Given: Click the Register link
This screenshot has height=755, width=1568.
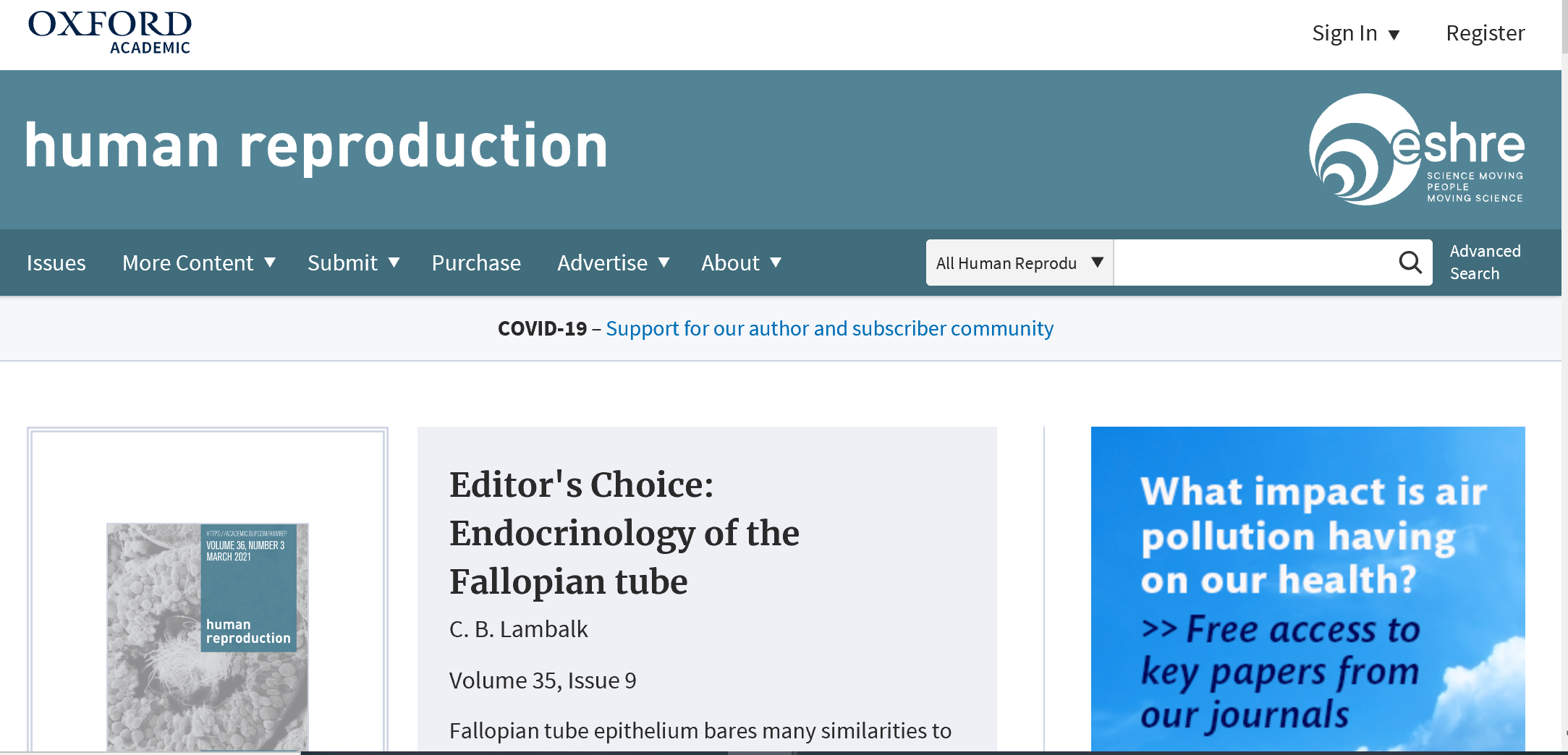Looking at the screenshot, I should pyautogui.click(x=1485, y=33).
